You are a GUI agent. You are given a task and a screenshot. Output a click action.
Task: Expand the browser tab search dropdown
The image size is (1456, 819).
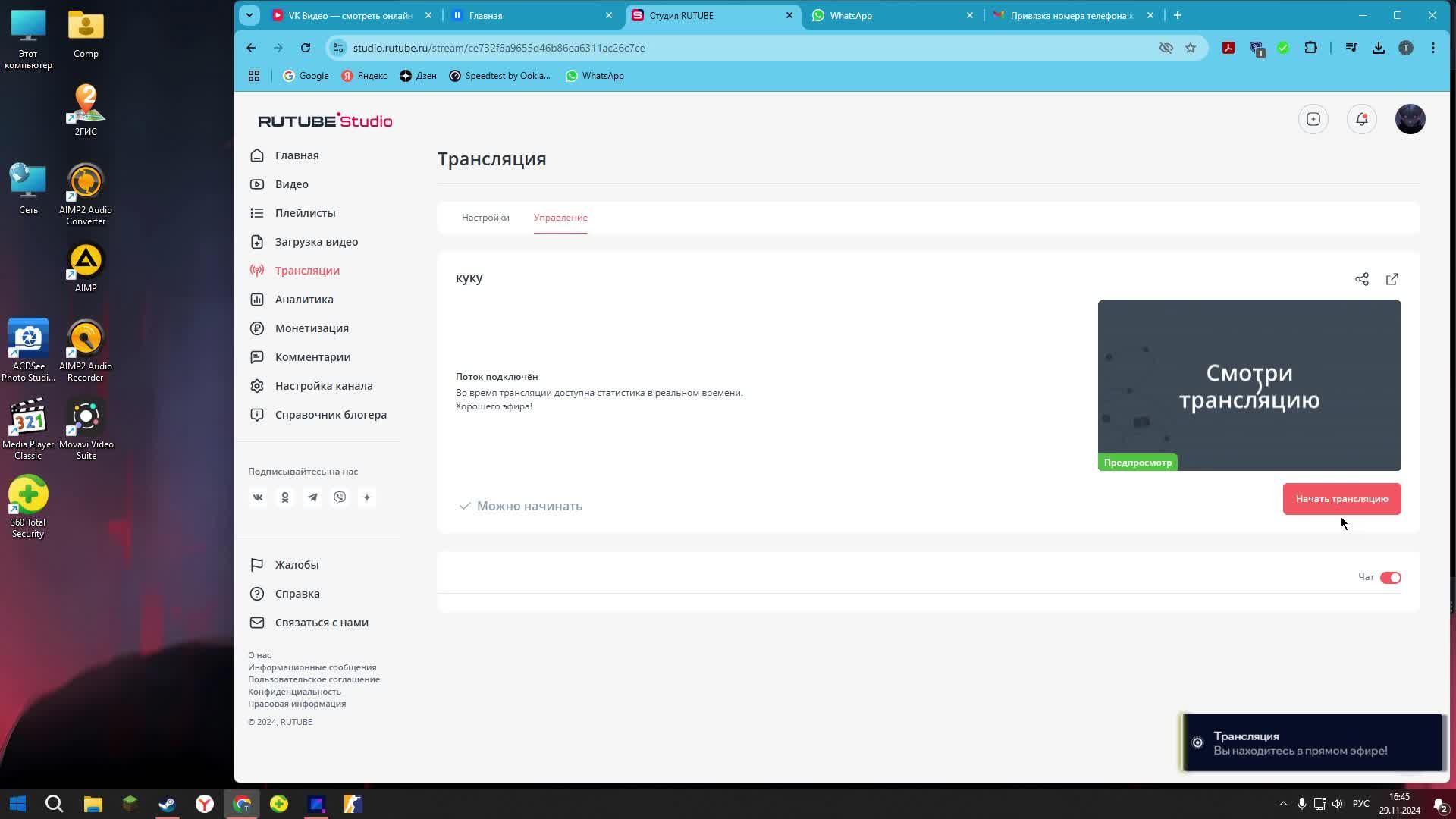tap(249, 15)
